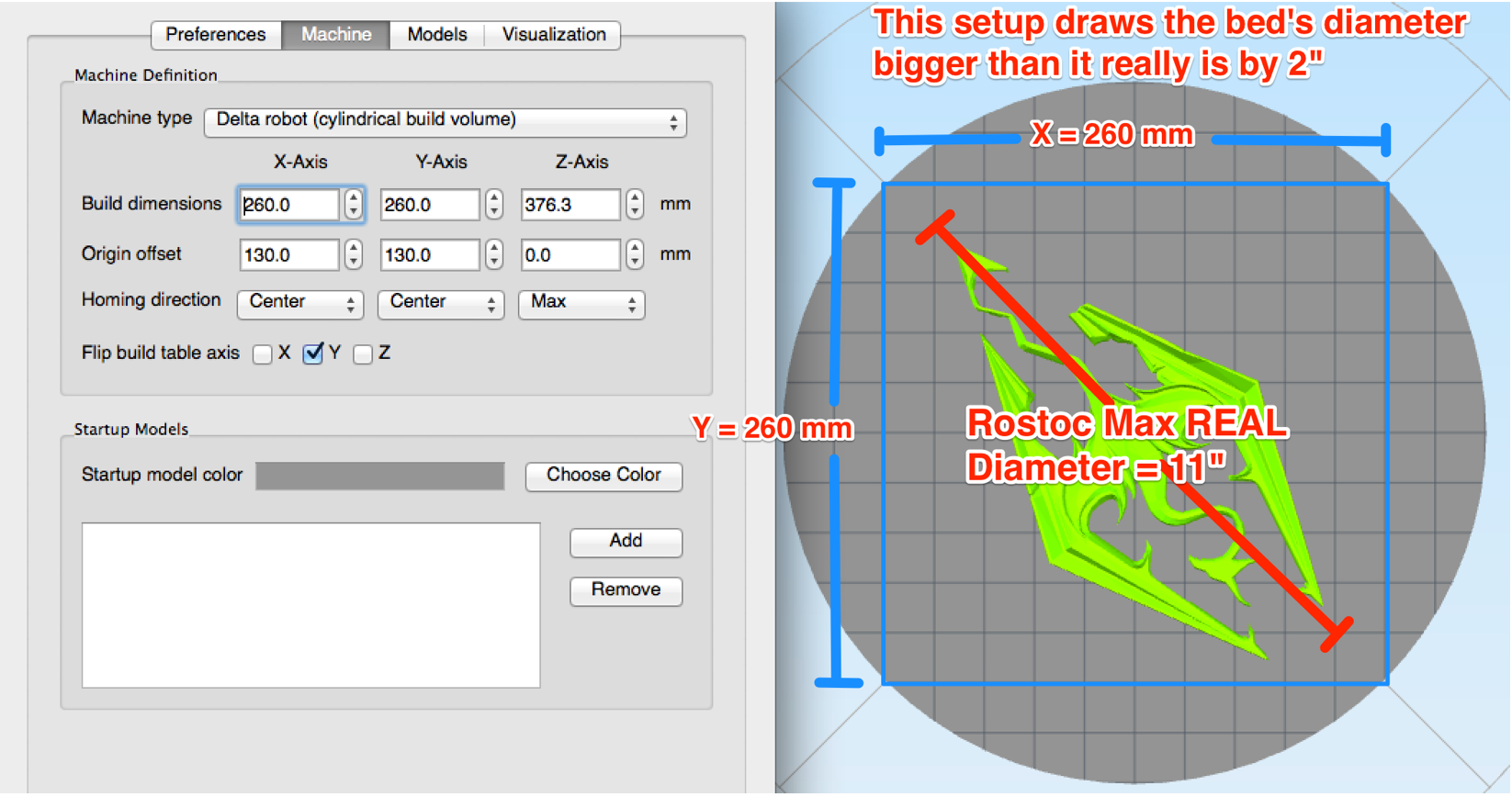
Task: Click the Remove startup model button
Action: [626, 590]
